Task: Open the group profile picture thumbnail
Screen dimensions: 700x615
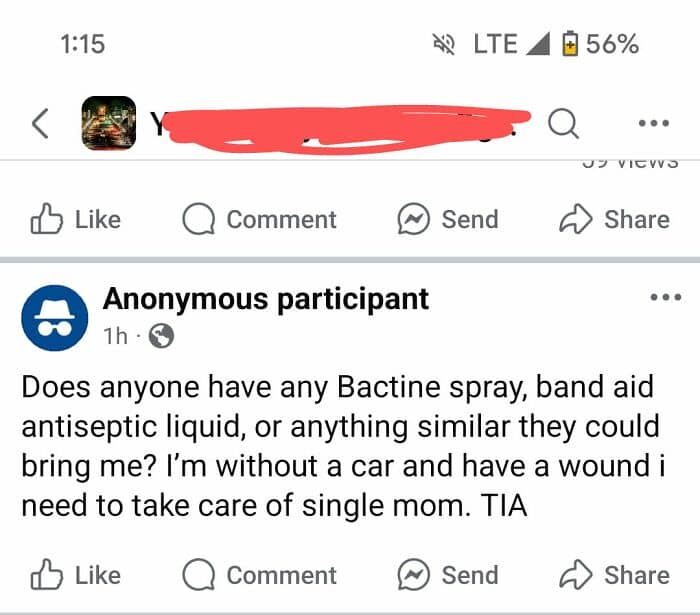Action: [x=108, y=123]
